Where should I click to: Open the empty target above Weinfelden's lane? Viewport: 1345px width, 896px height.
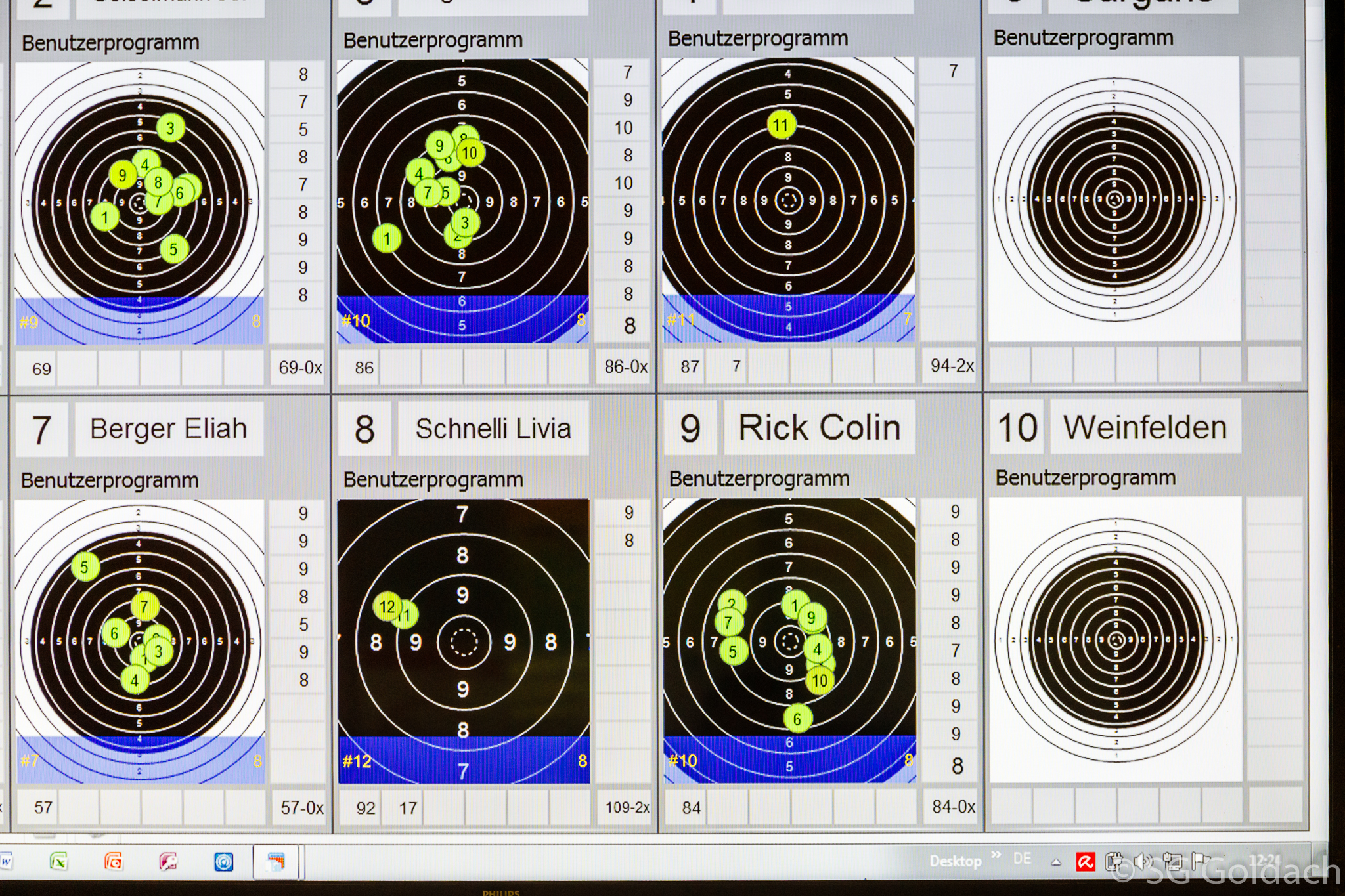point(1114,199)
